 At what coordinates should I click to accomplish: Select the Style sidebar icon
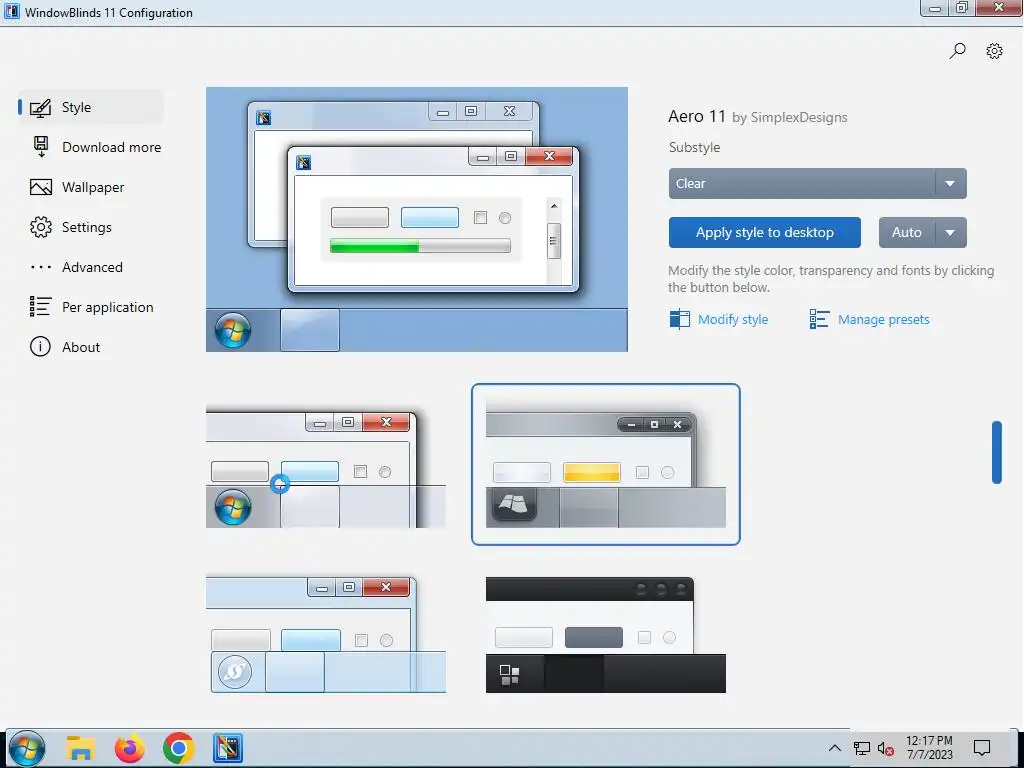point(40,107)
